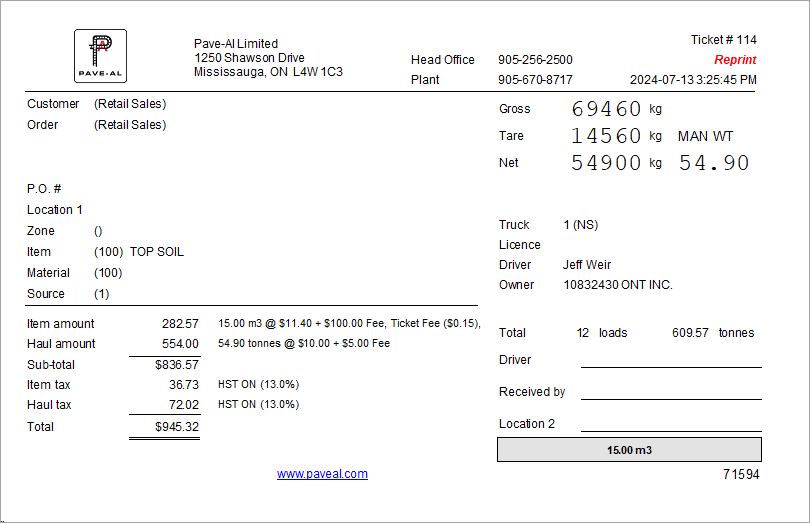Click the 71594 number at bottom right

click(741, 475)
